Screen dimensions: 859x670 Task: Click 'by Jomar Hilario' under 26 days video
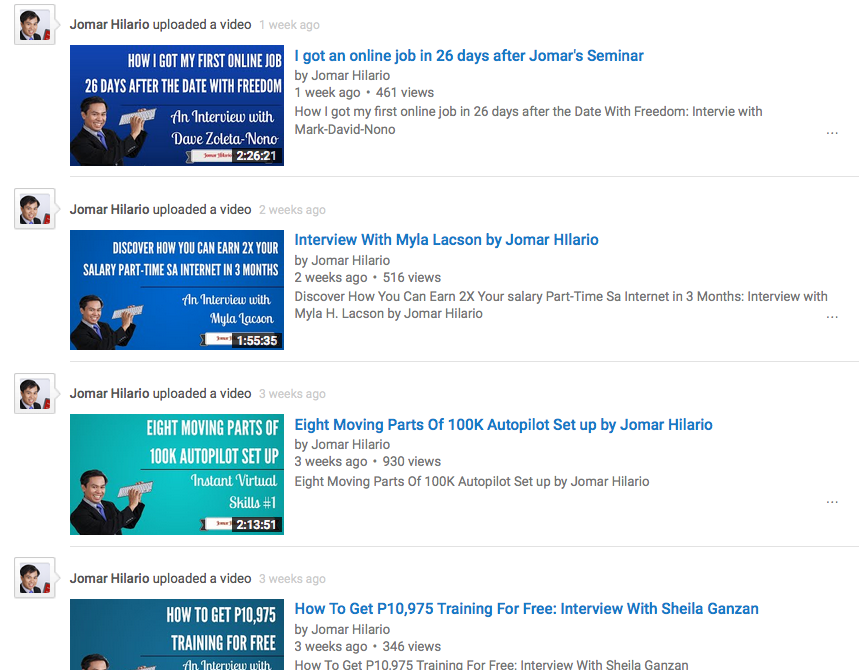click(x=342, y=76)
